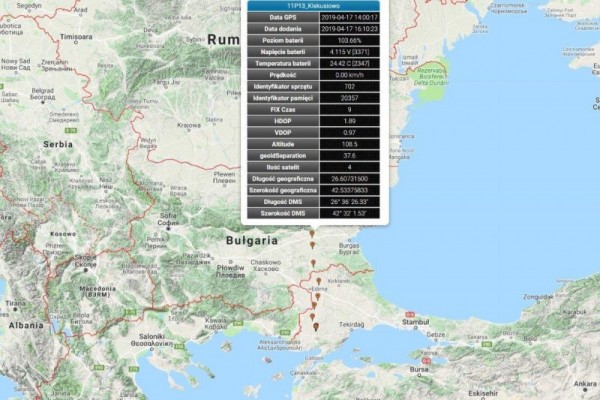Screen dimensions: 600x400
Task: Click the Temperatura baterii label
Action: [283, 63]
